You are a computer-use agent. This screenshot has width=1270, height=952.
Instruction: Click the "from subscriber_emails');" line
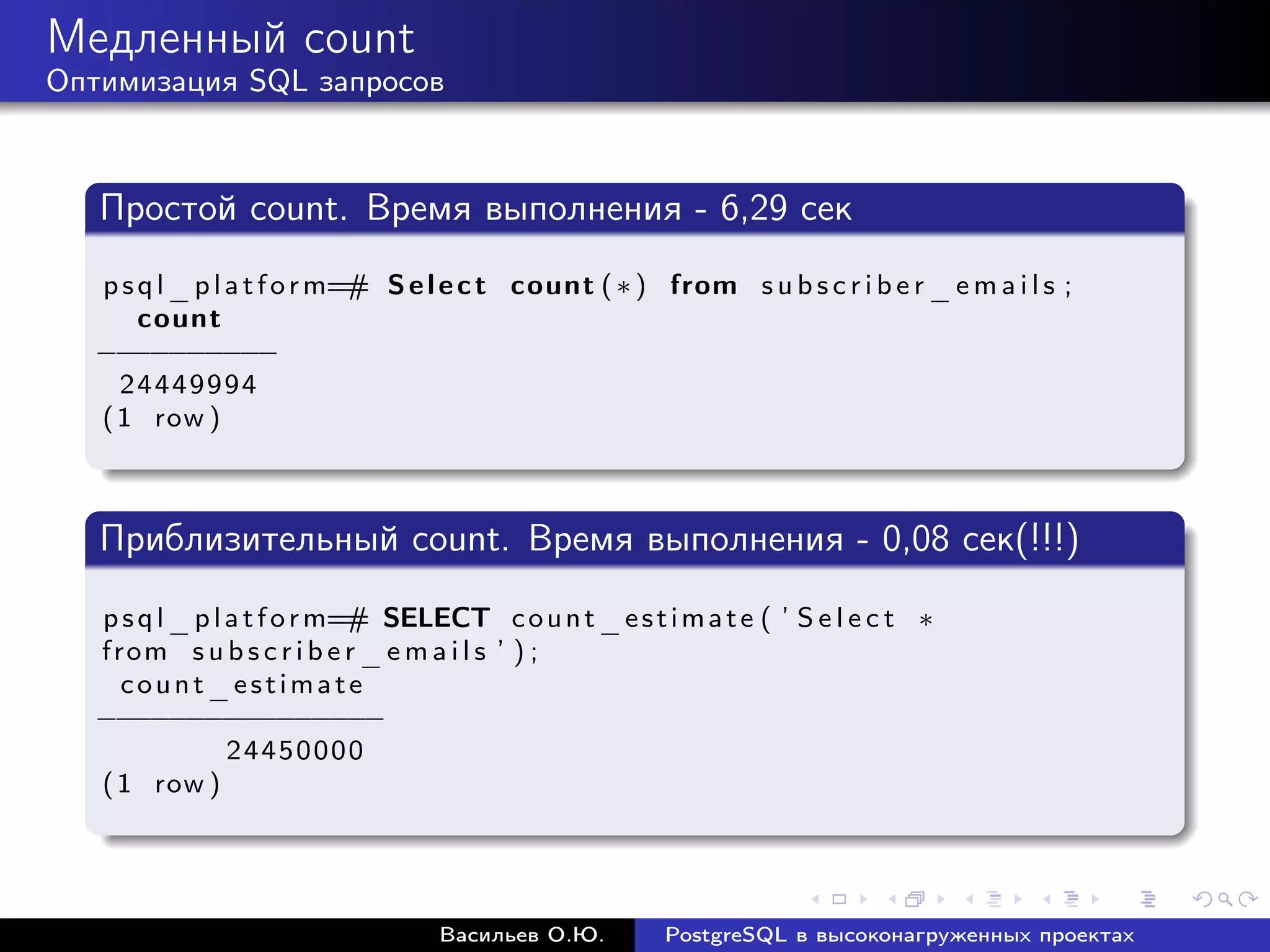320,652
